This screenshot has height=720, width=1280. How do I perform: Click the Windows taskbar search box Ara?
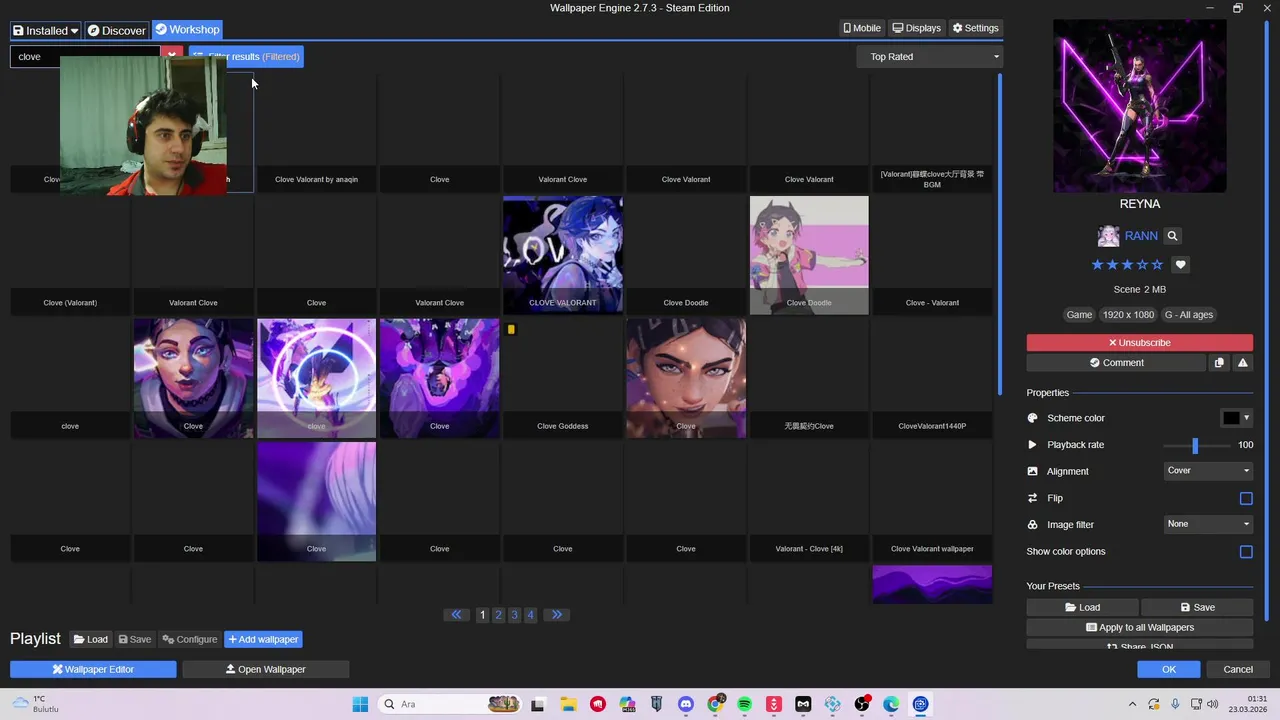click(x=447, y=704)
